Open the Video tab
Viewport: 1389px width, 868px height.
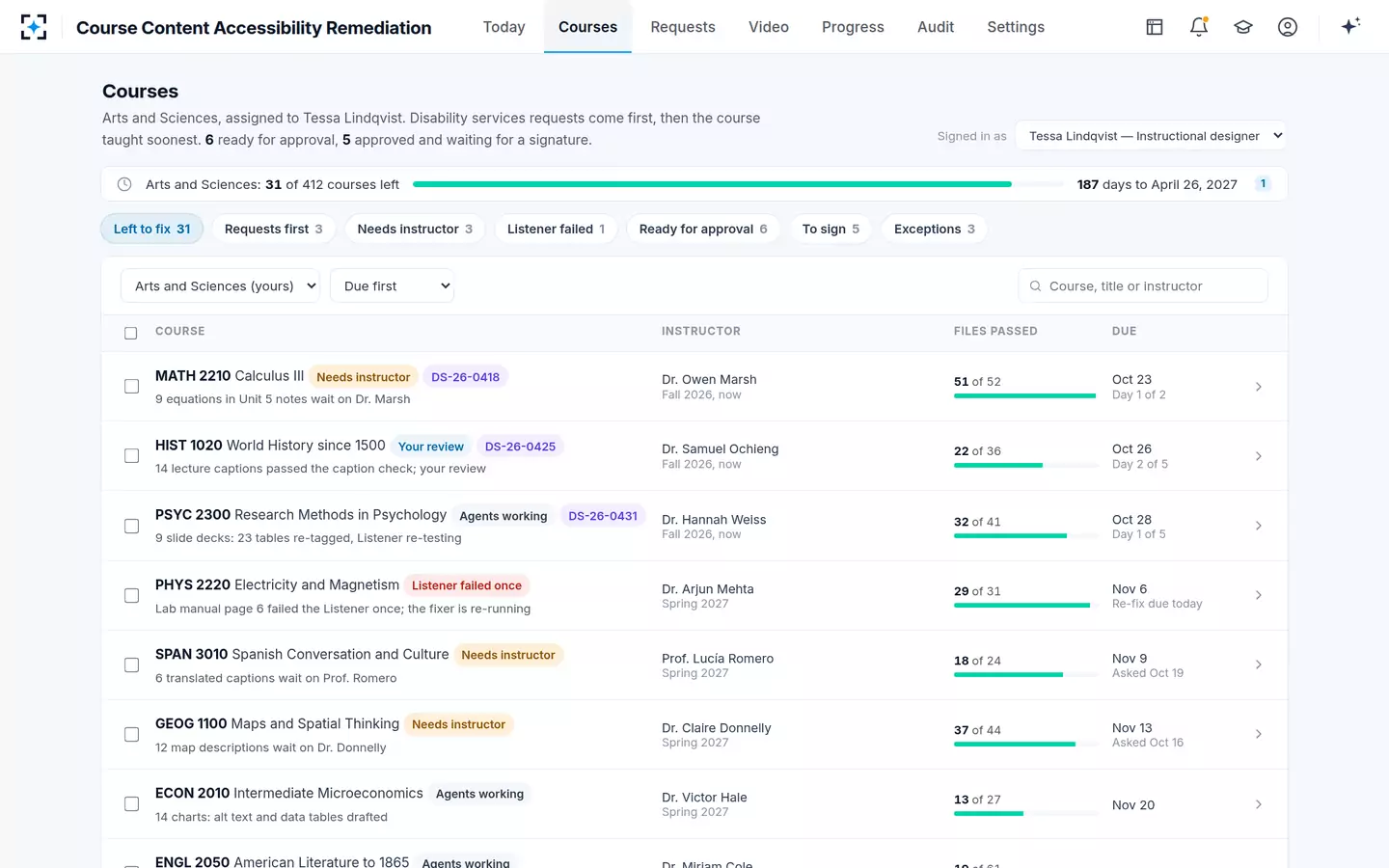pos(769,27)
